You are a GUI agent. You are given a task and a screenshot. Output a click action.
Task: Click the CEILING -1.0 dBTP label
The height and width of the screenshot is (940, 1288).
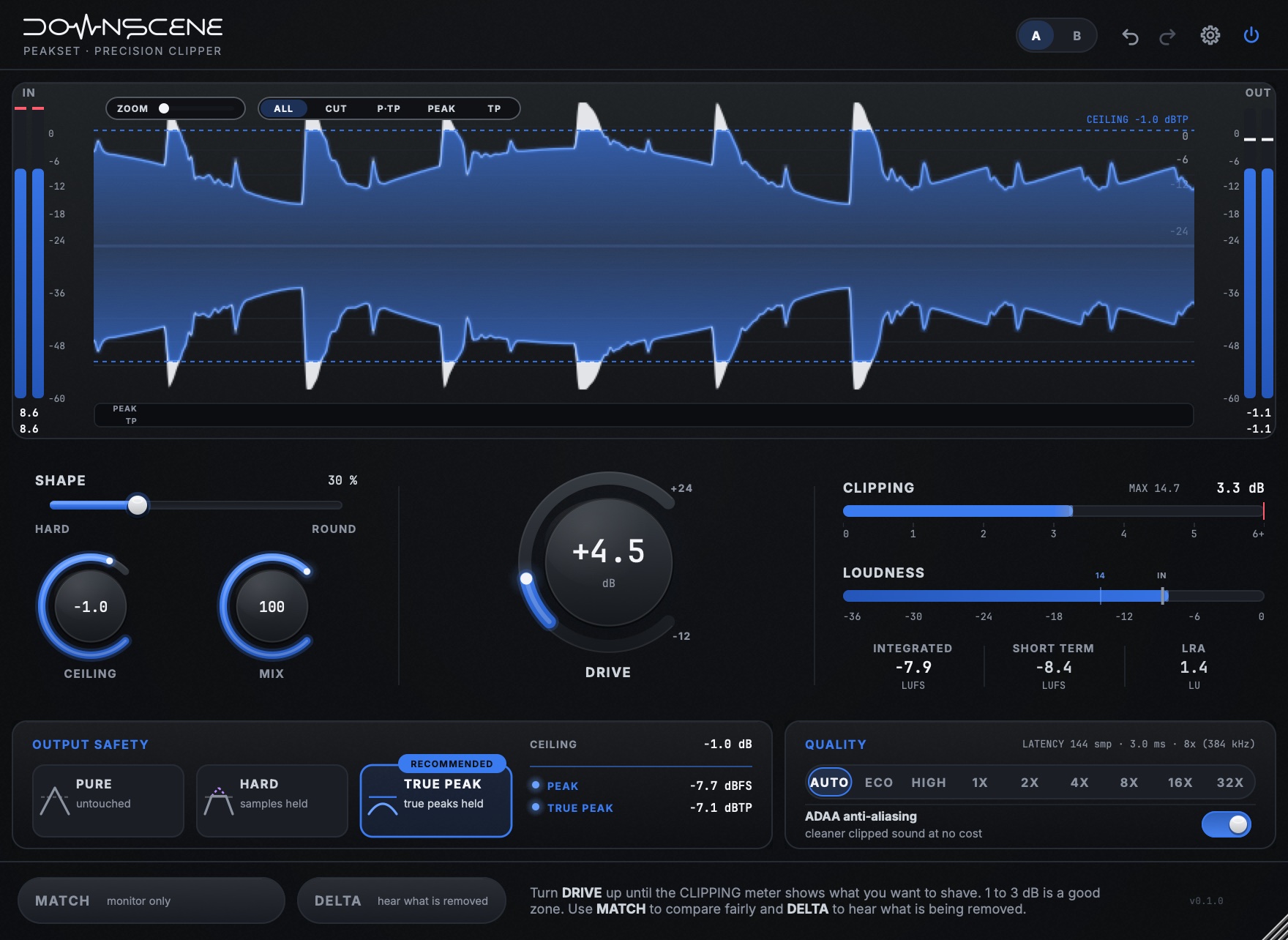pos(1137,119)
